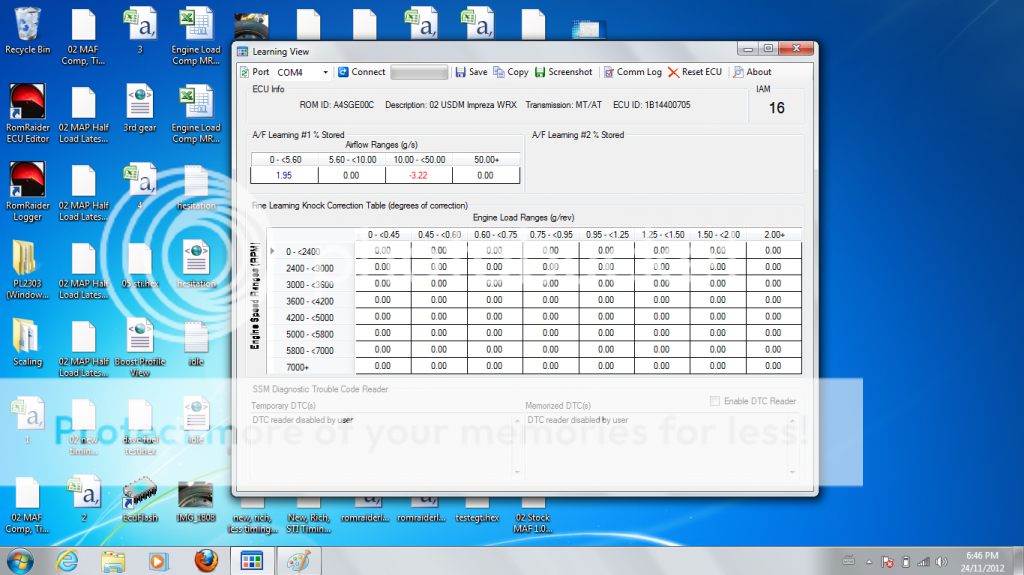Click the 1.95 A/F learning cell
The image size is (1024, 575).
pos(284,175)
